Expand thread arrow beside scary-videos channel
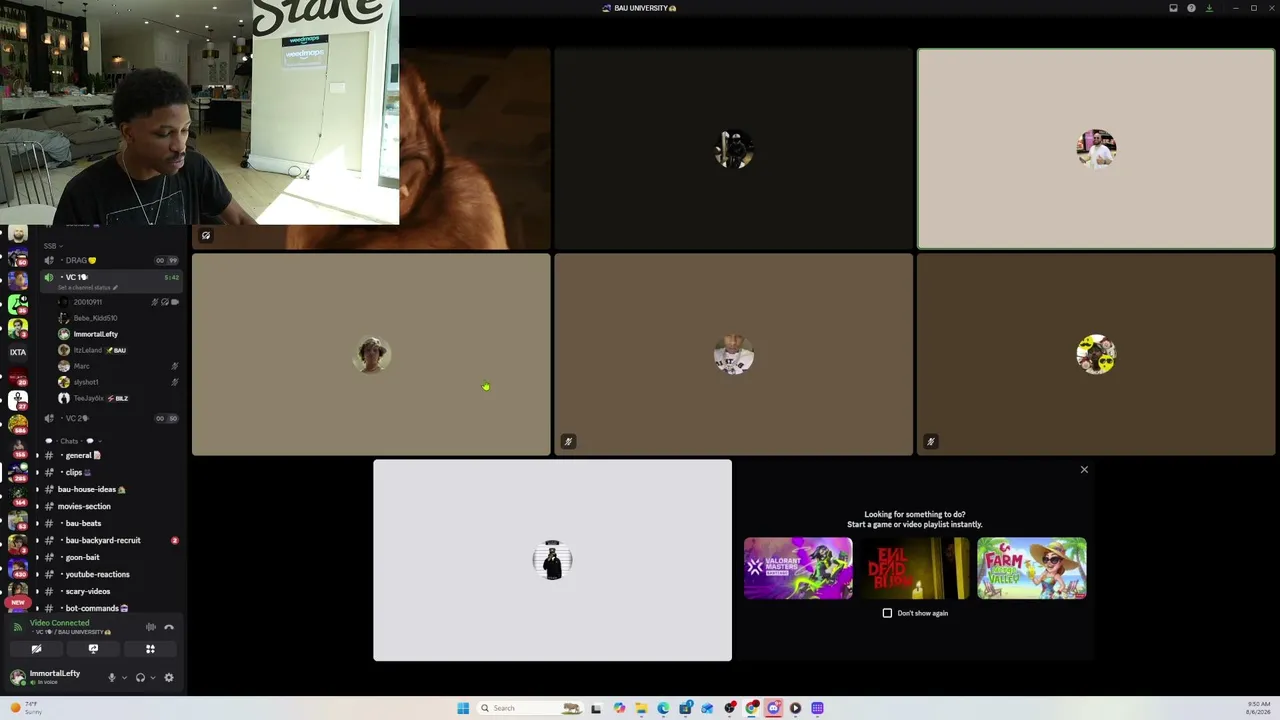This screenshot has width=1280, height=720. (x=37, y=591)
